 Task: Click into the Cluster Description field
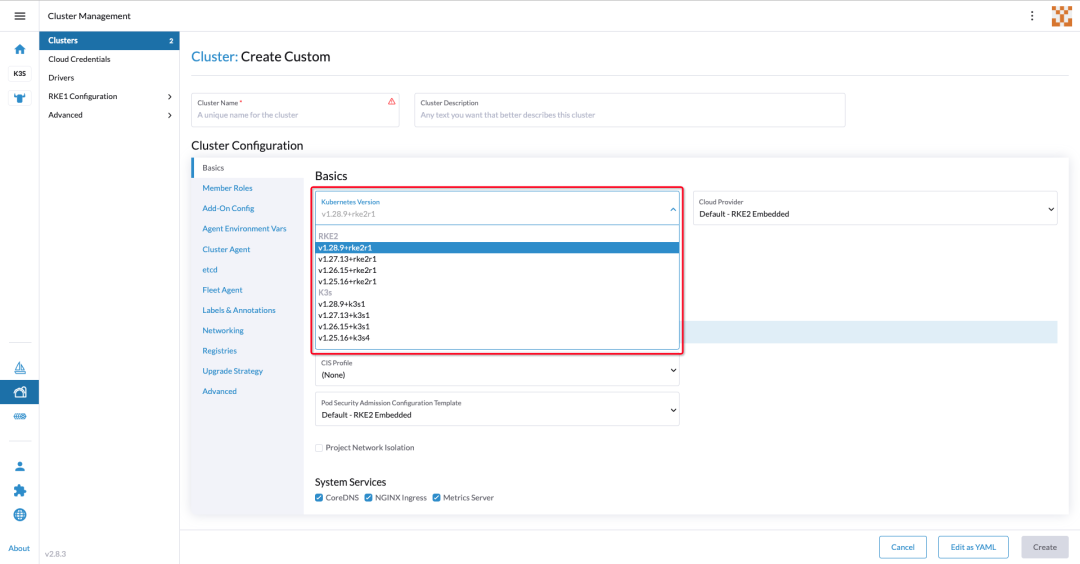[x=630, y=110]
